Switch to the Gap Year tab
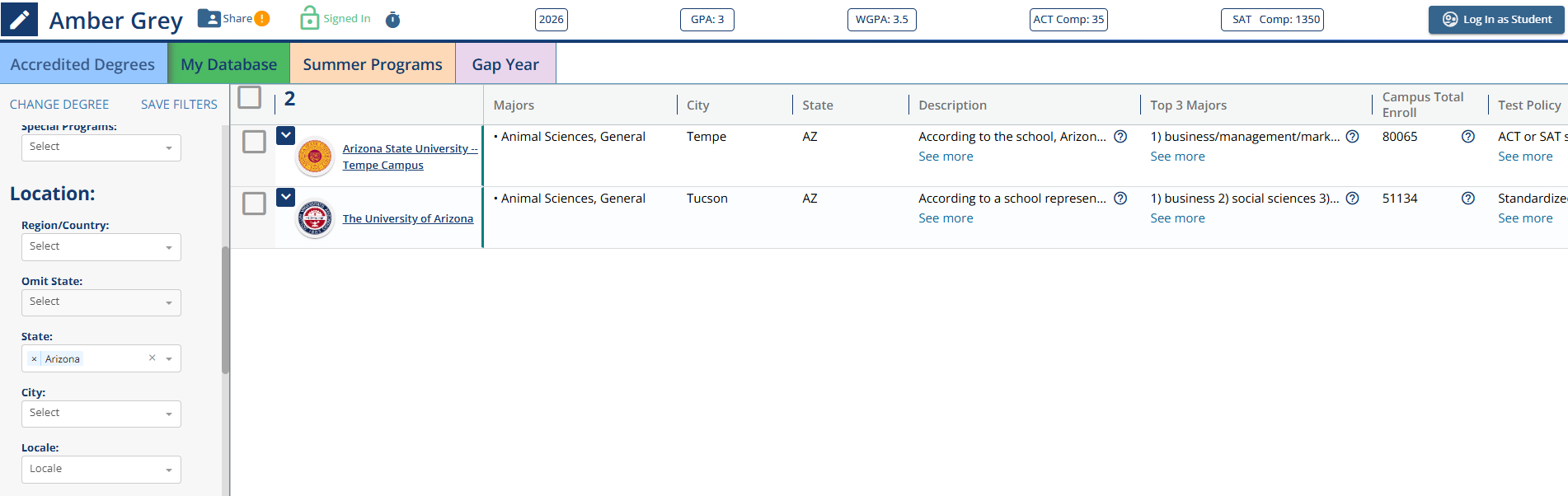The image size is (1568, 496). coord(505,64)
